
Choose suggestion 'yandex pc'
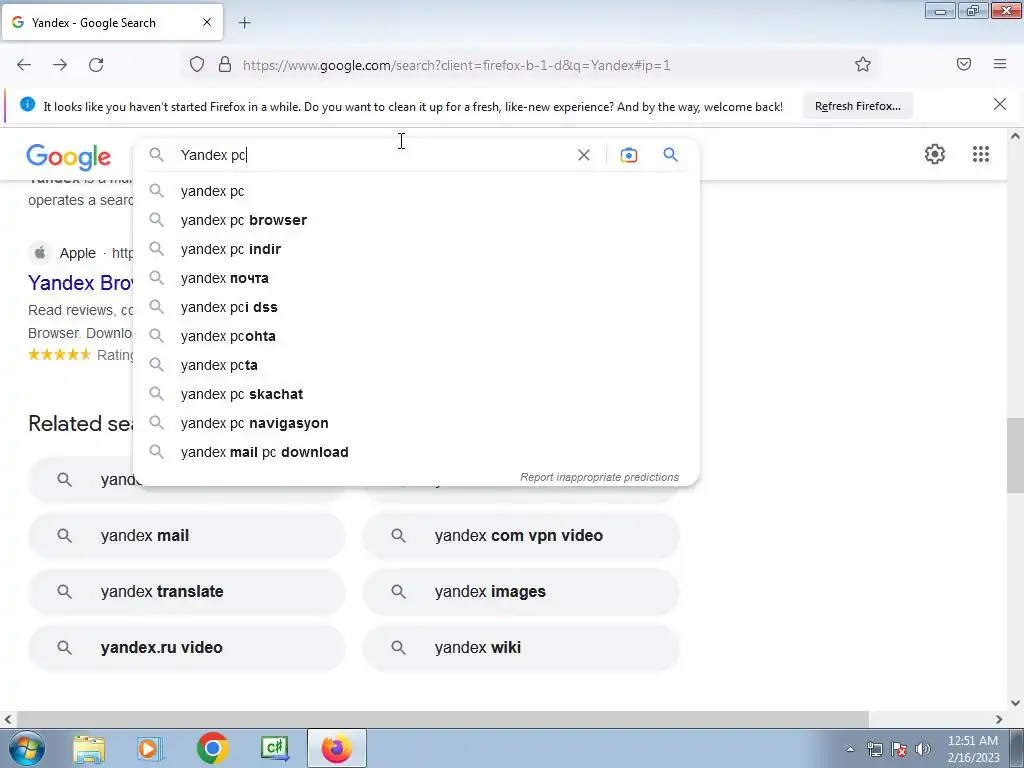(416, 191)
